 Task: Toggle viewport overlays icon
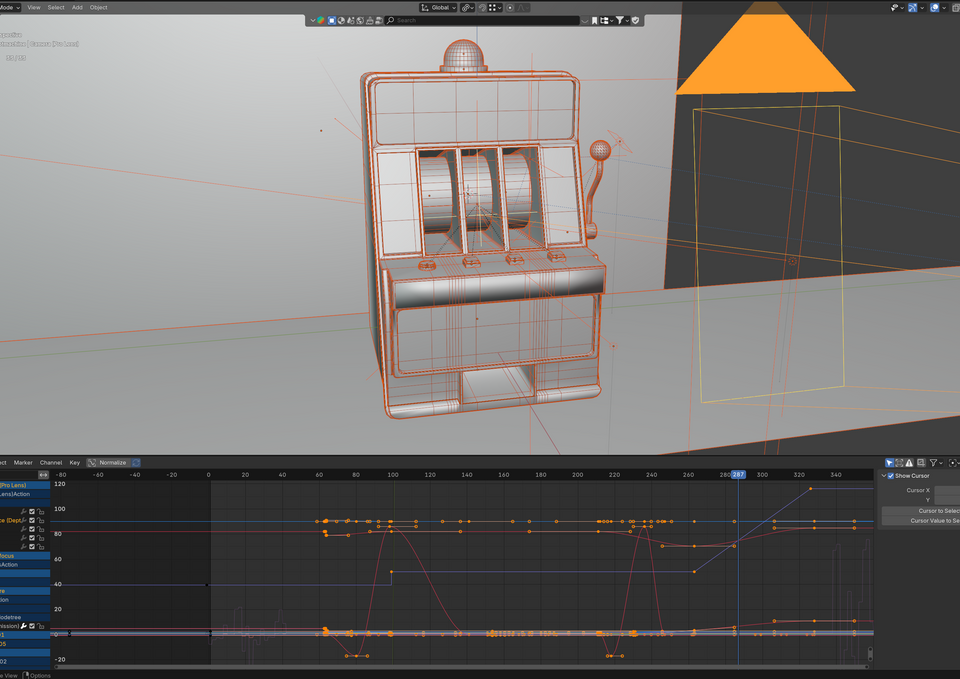(934, 8)
